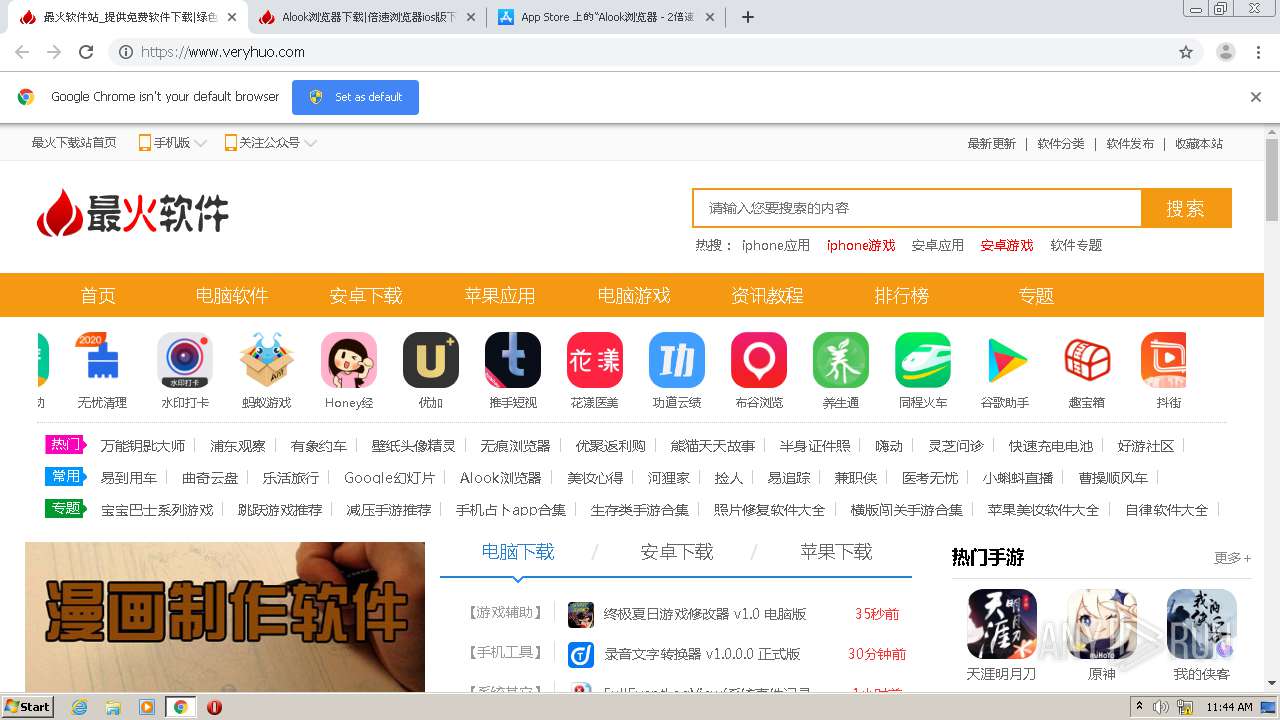This screenshot has height=720, width=1280.
Task: Open the 布谷浏览 app icon
Action: [759, 360]
